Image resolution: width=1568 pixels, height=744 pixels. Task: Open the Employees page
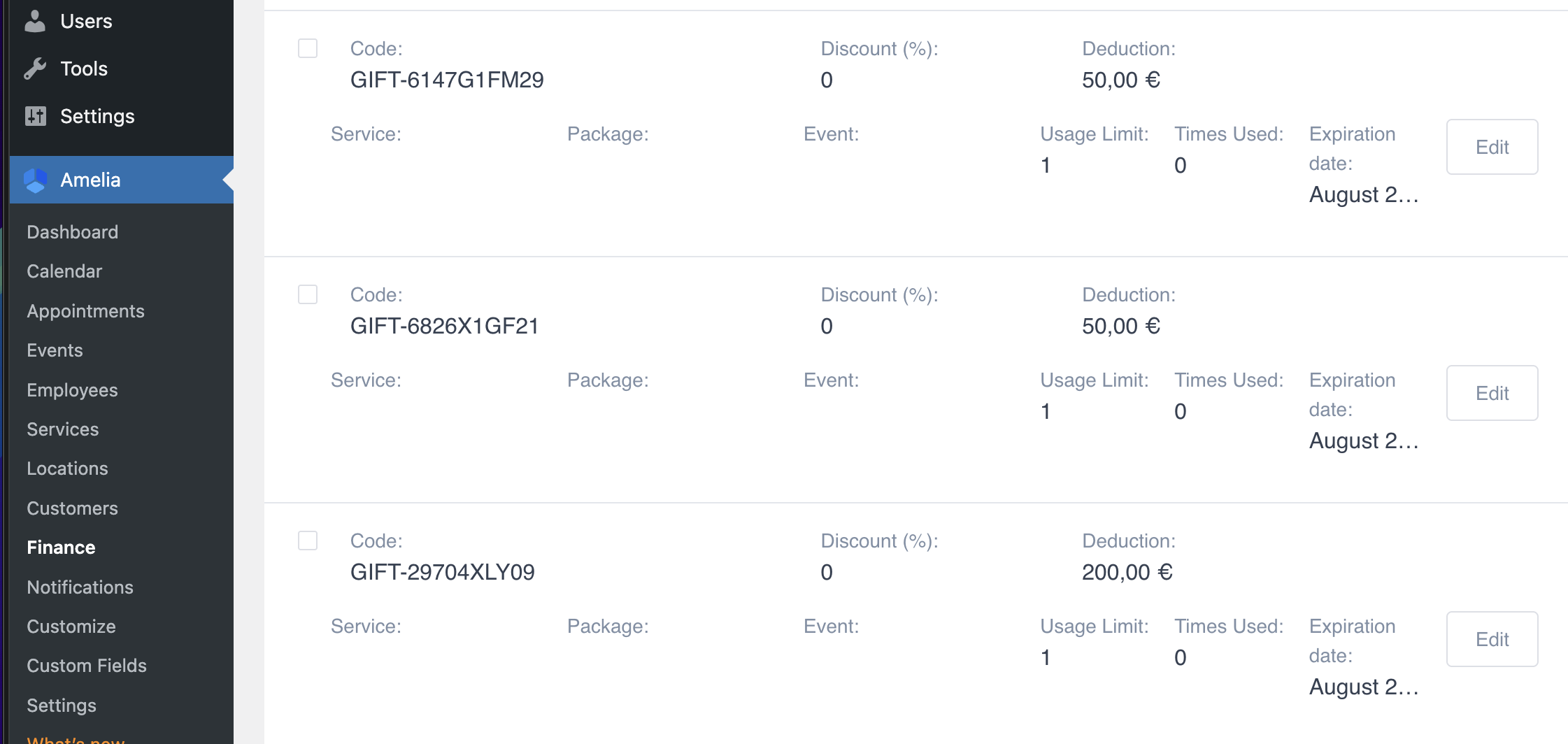72,390
